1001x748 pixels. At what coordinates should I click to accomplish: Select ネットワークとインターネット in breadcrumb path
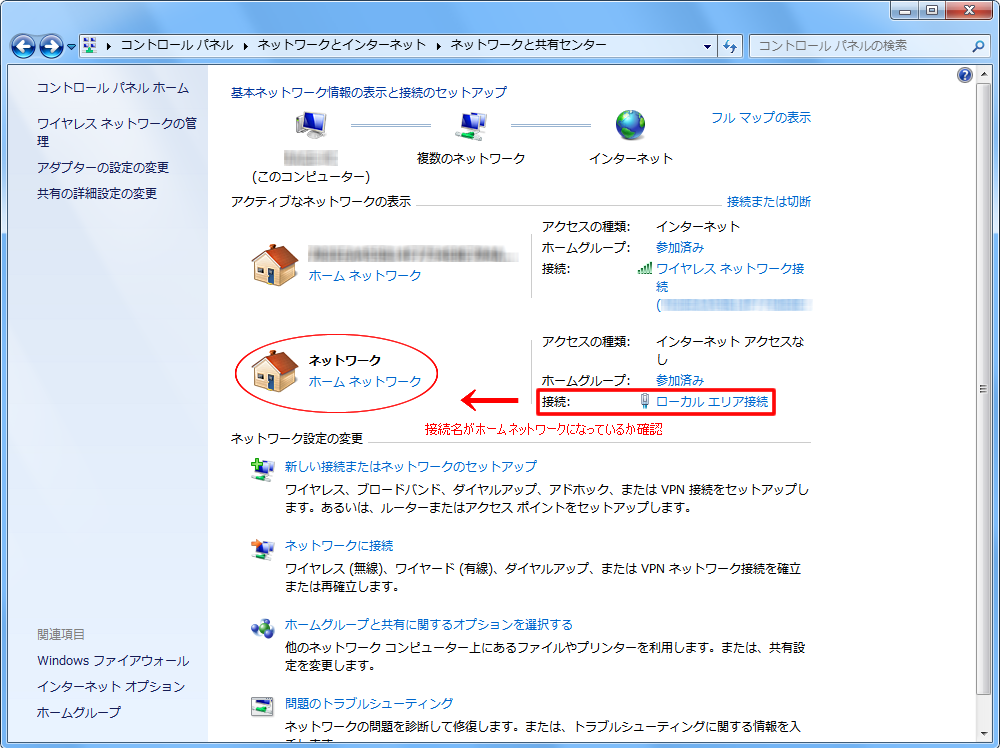[341, 46]
